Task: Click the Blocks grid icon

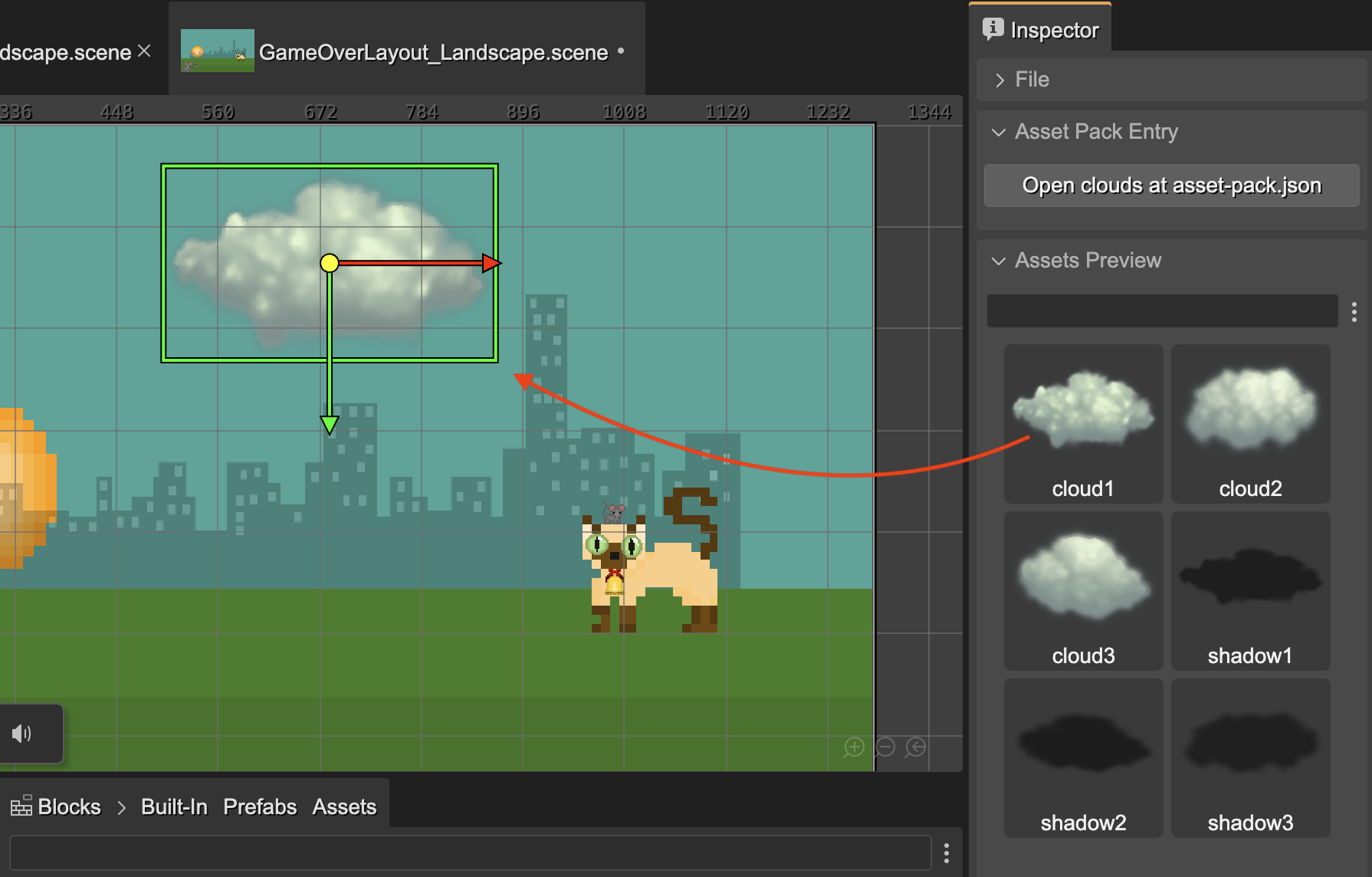Action: tap(21, 806)
